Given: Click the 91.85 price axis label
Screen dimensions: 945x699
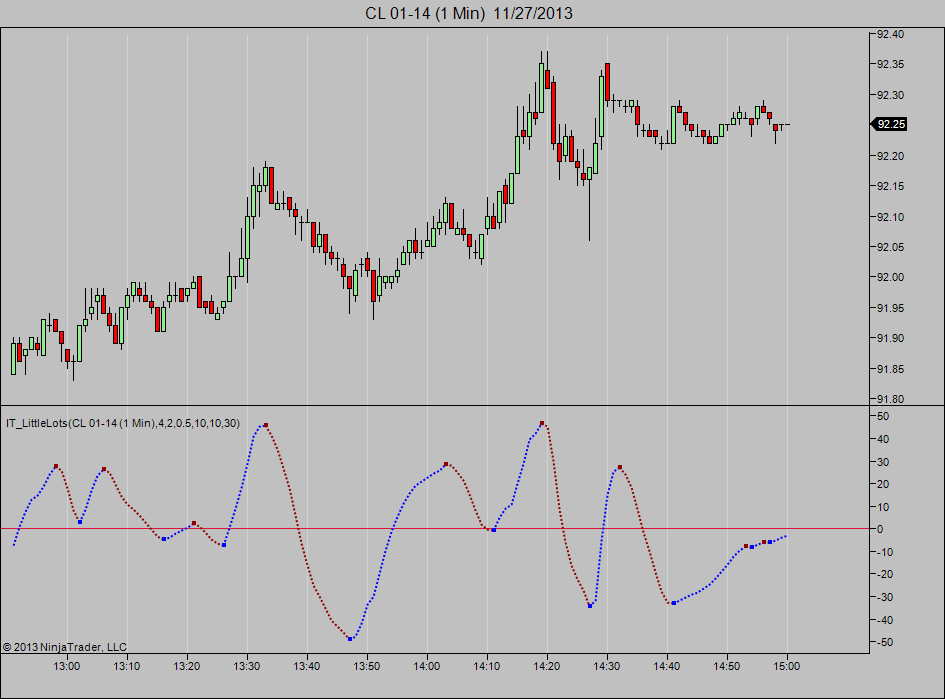Looking at the screenshot, I should click(890, 369).
